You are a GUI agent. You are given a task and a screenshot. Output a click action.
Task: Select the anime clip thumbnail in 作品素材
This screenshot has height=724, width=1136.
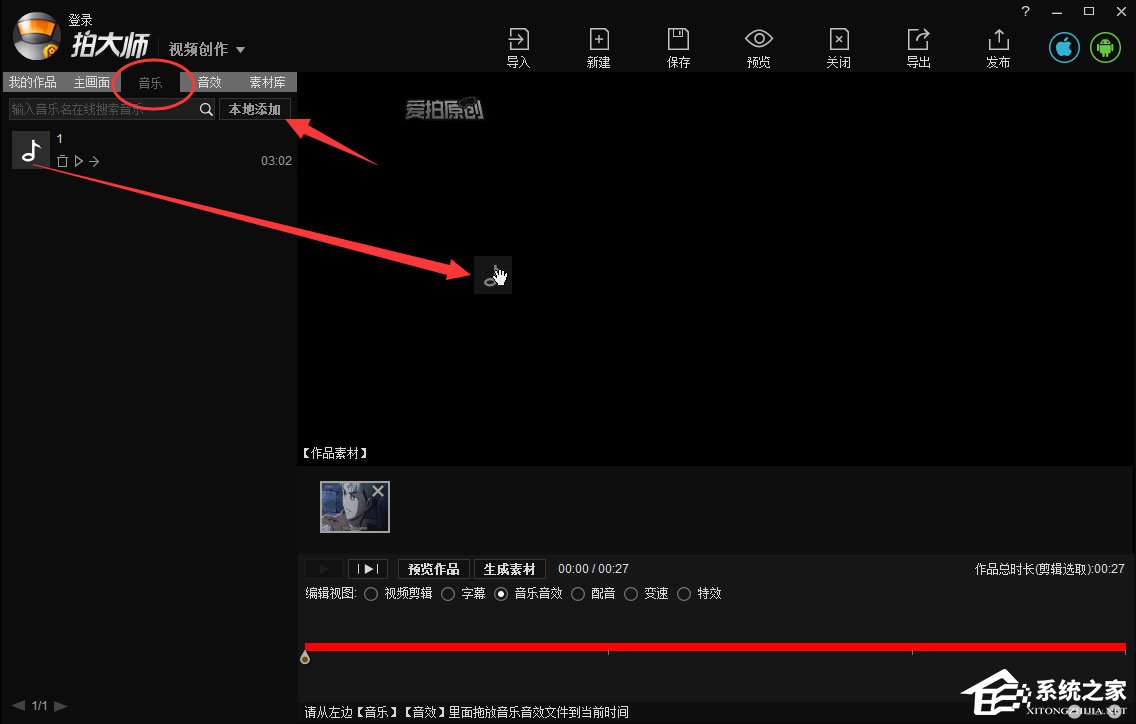(355, 507)
